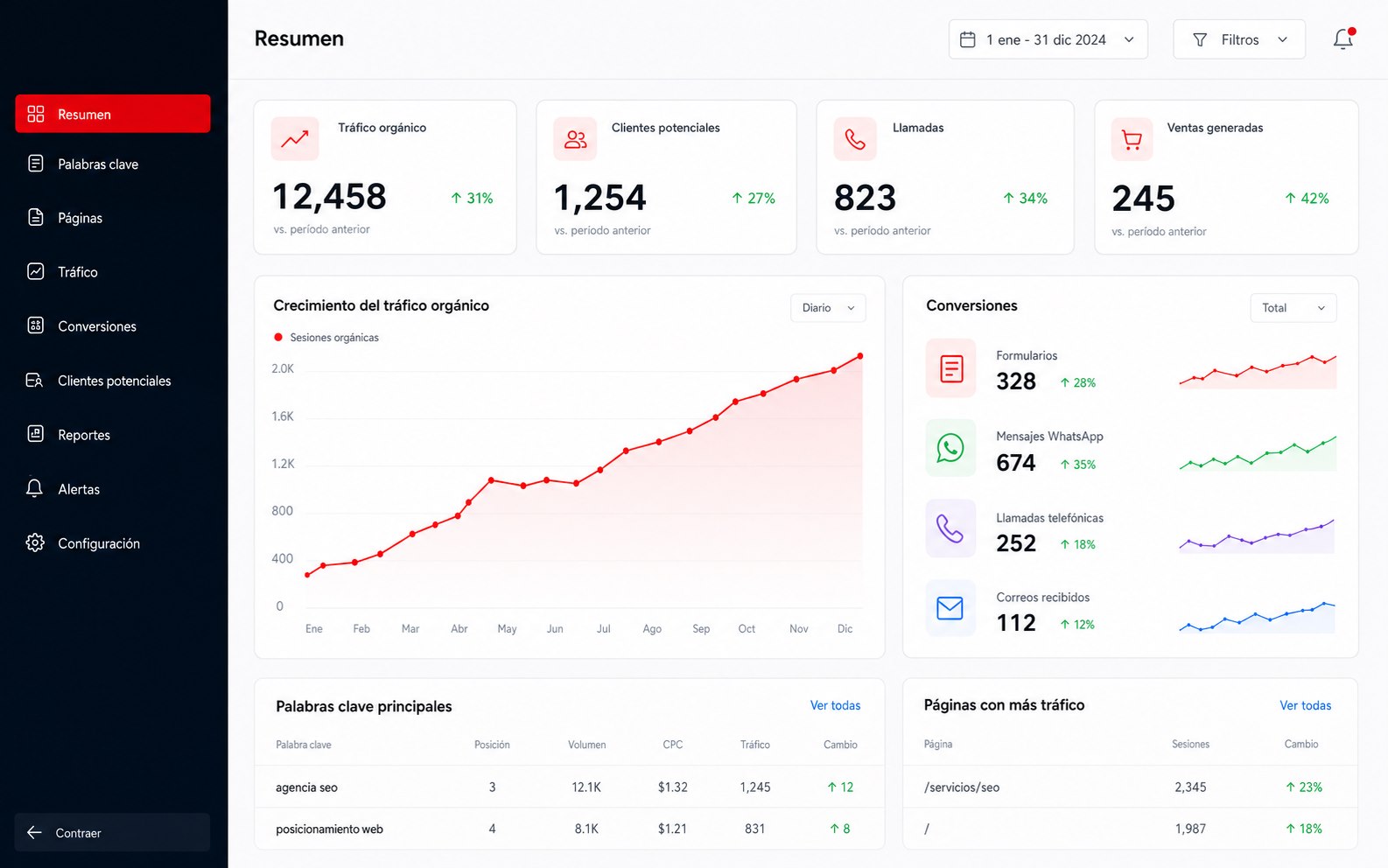Click the 245 sales value

click(x=1143, y=199)
